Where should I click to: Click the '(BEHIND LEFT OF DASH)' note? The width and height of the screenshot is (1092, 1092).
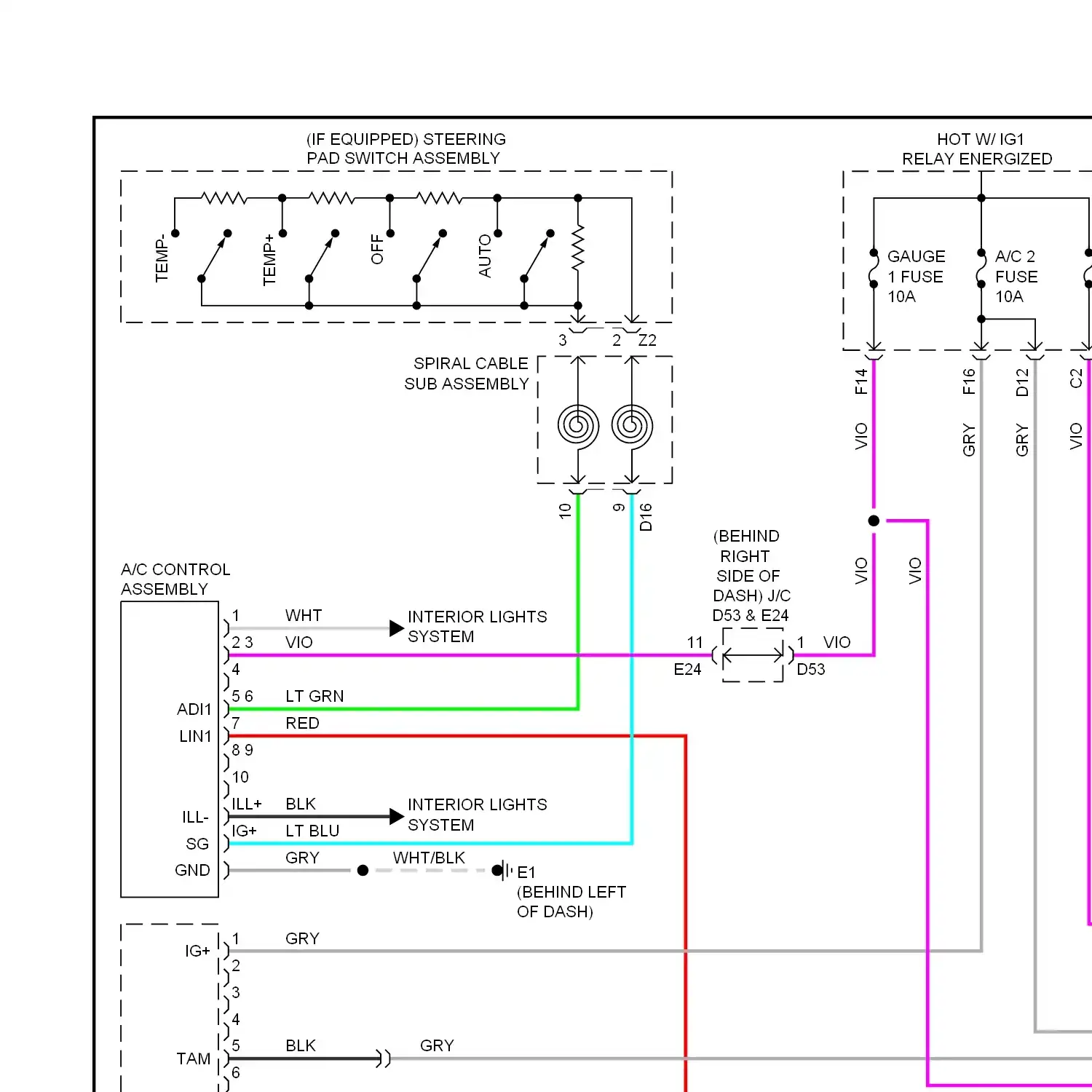(x=571, y=901)
